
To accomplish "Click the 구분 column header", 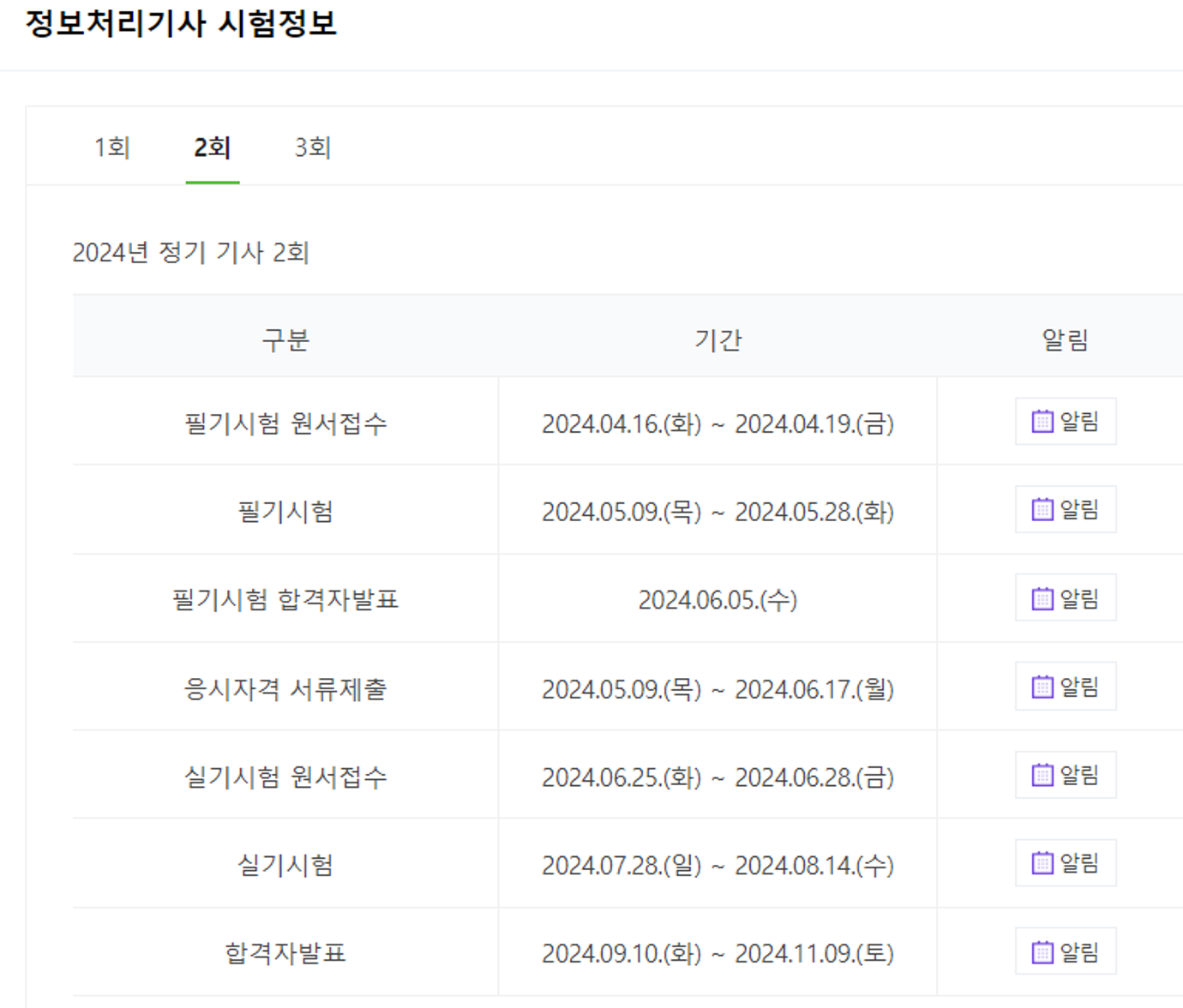I will pos(285,340).
